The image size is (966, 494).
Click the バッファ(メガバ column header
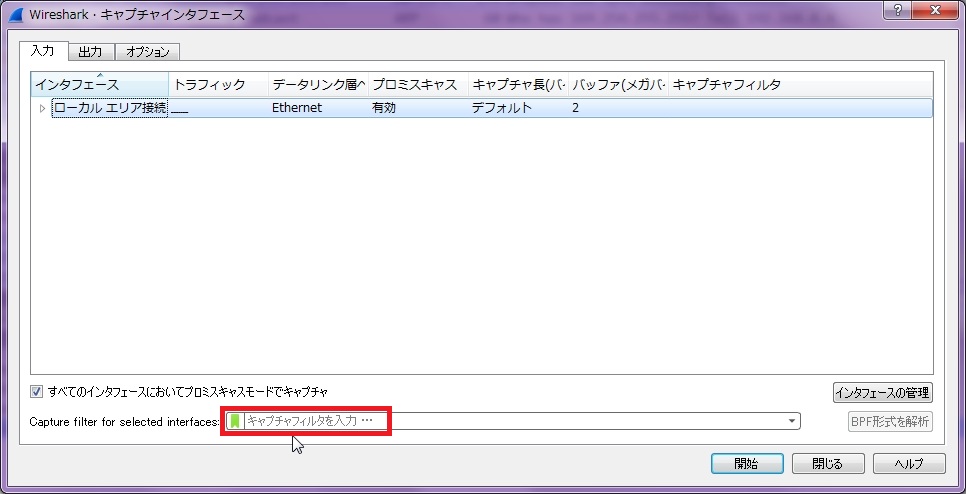click(x=618, y=85)
